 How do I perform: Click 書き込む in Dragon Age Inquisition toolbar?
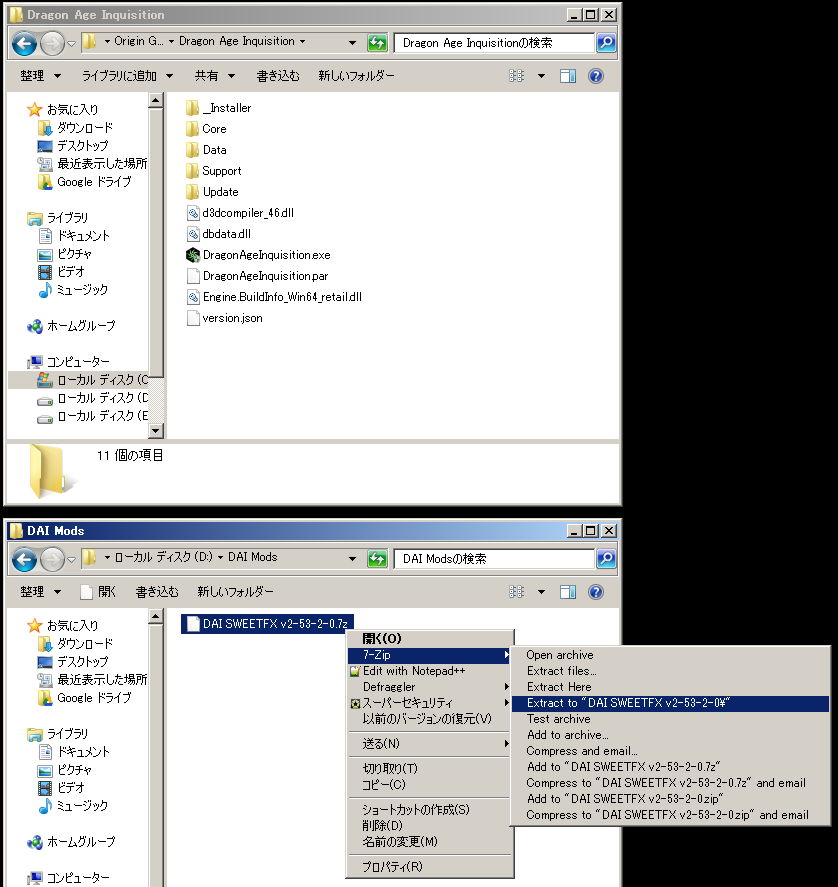[278, 76]
